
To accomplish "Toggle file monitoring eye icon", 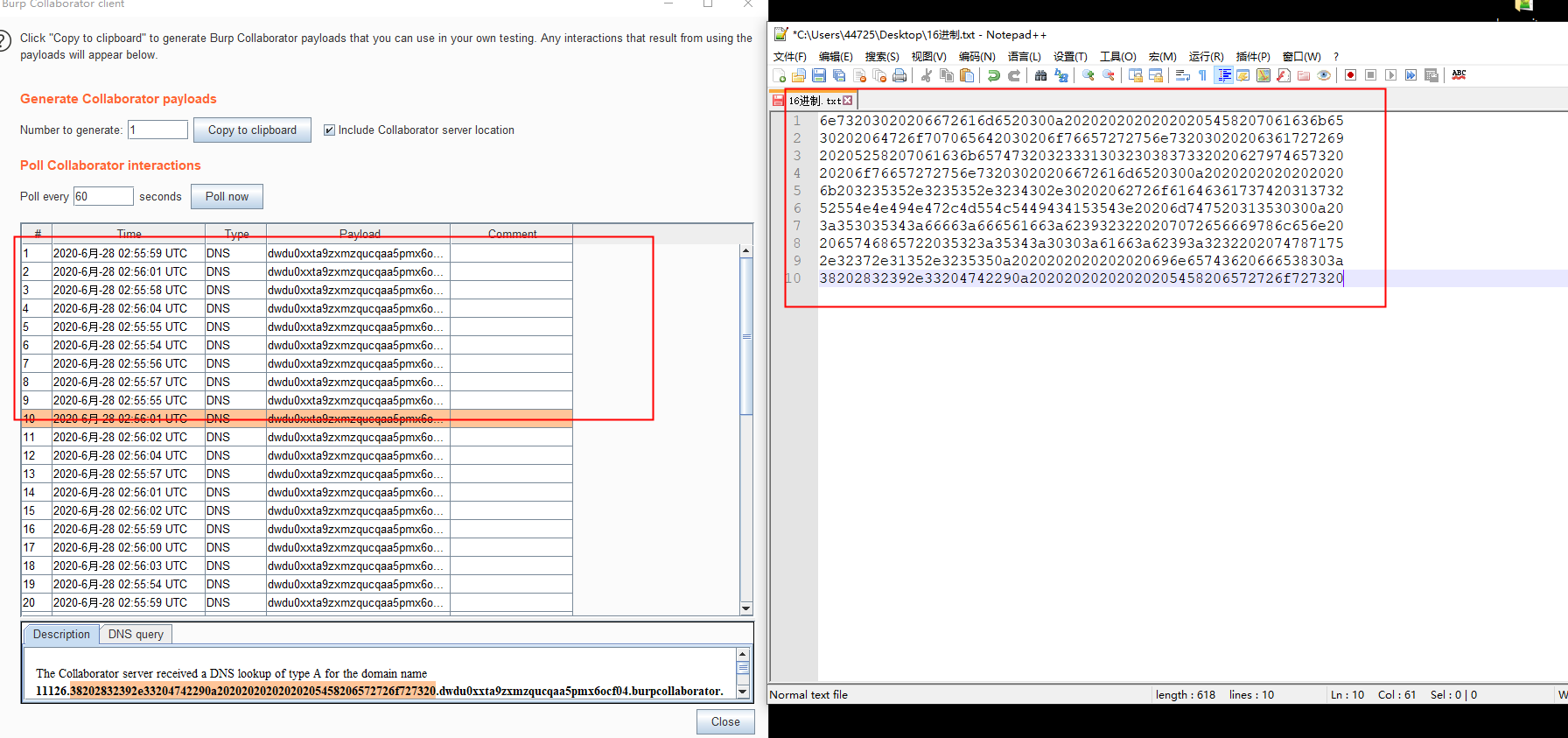I will click(1324, 75).
